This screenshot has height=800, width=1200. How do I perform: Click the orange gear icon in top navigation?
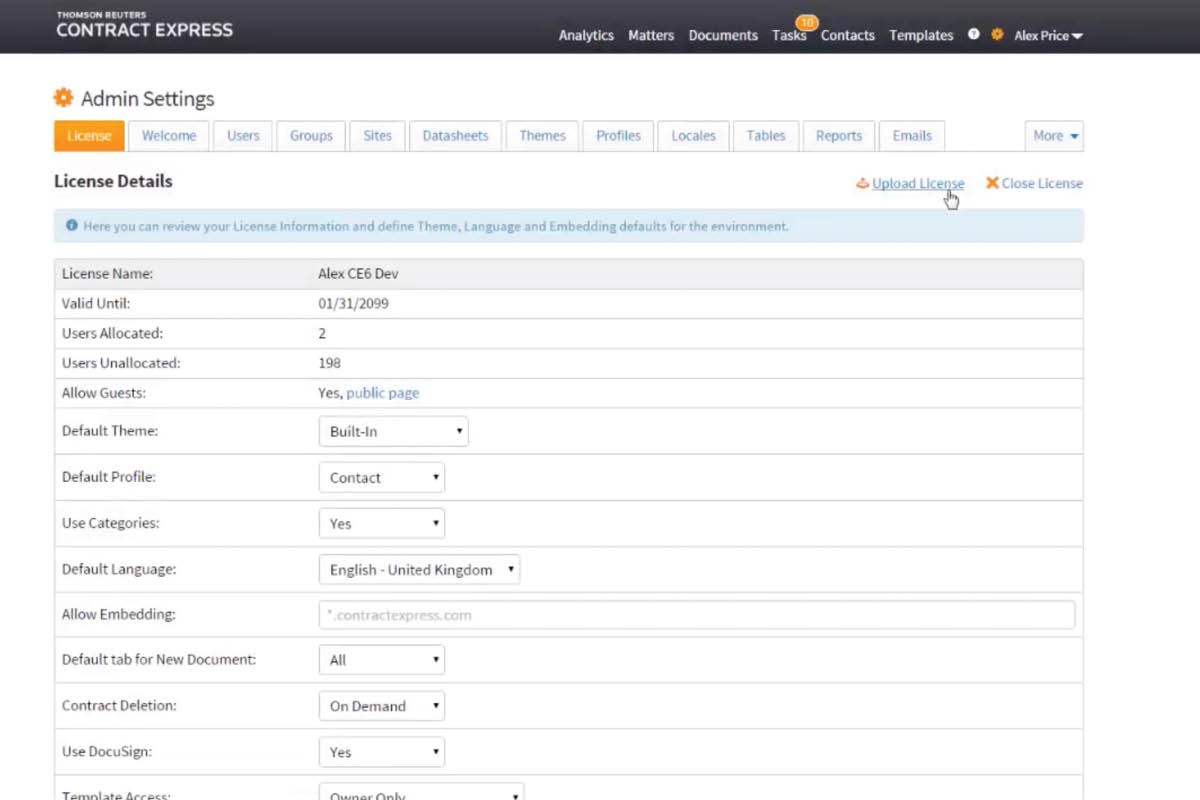(x=997, y=34)
